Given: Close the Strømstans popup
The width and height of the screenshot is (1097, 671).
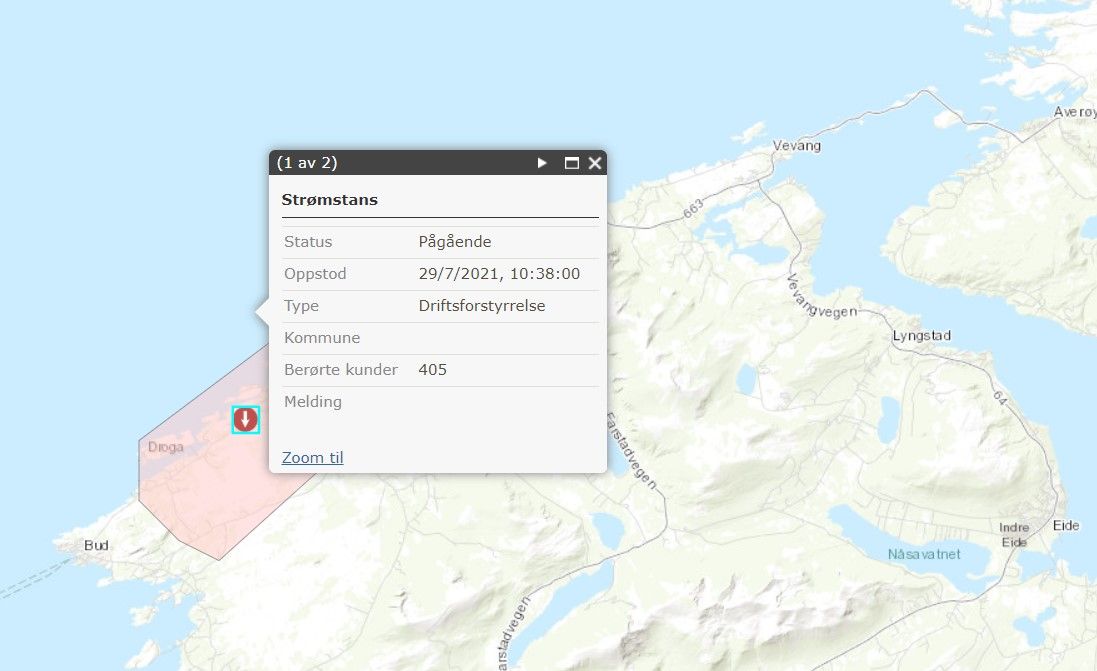Looking at the screenshot, I should (x=595, y=163).
